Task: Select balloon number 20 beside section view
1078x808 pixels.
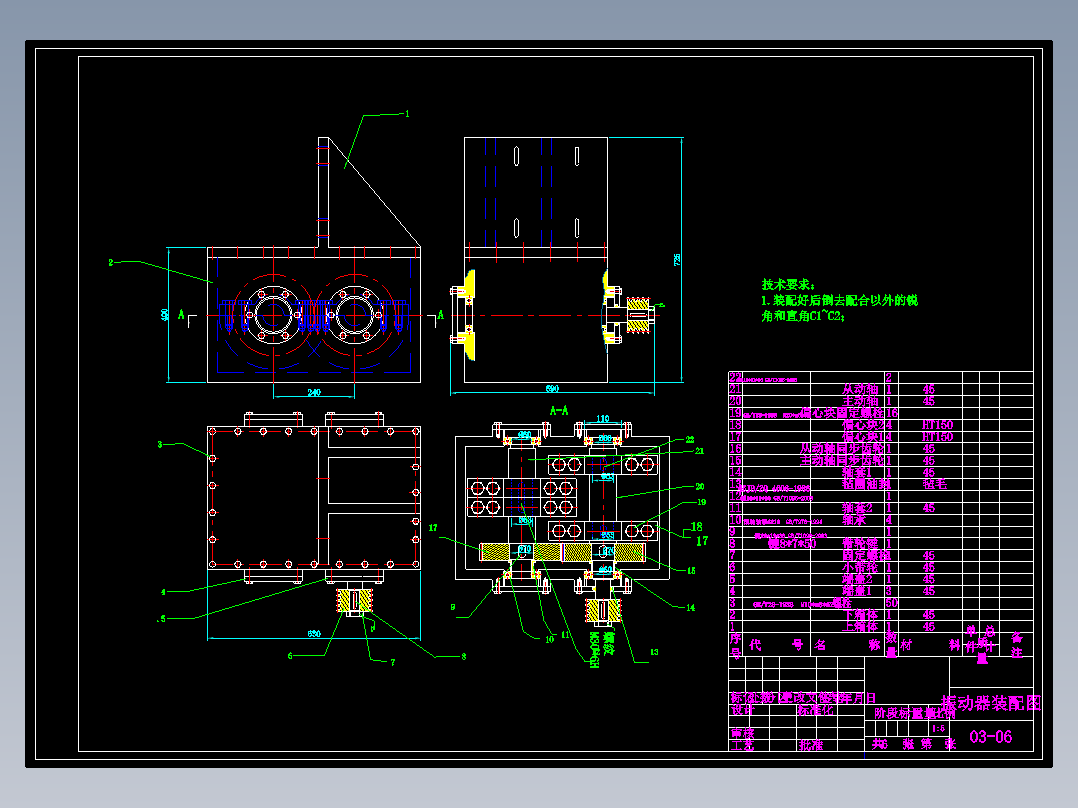Action: 700,487
